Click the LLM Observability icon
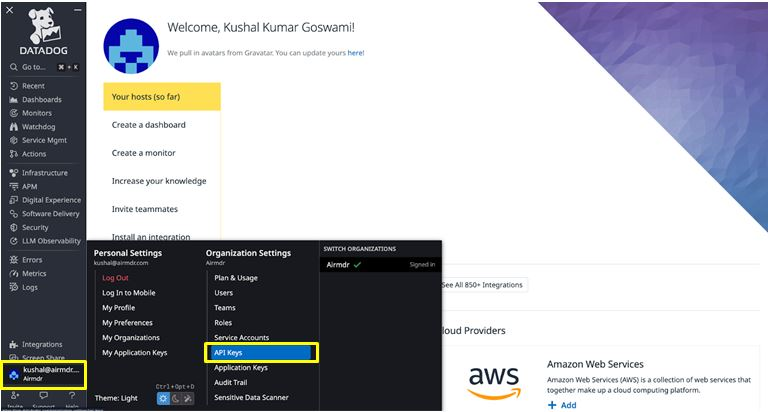 pyautogui.click(x=14, y=241)
